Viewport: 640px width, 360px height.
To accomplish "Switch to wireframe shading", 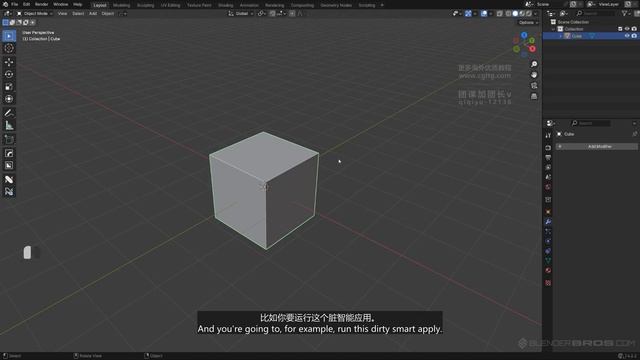I will click(x=509, y=13).
